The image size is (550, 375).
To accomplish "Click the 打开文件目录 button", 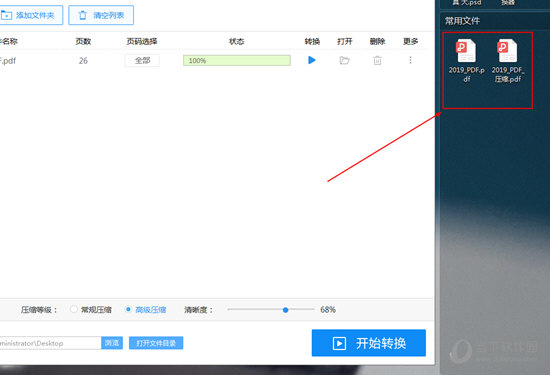I will [x=156, y=343].
